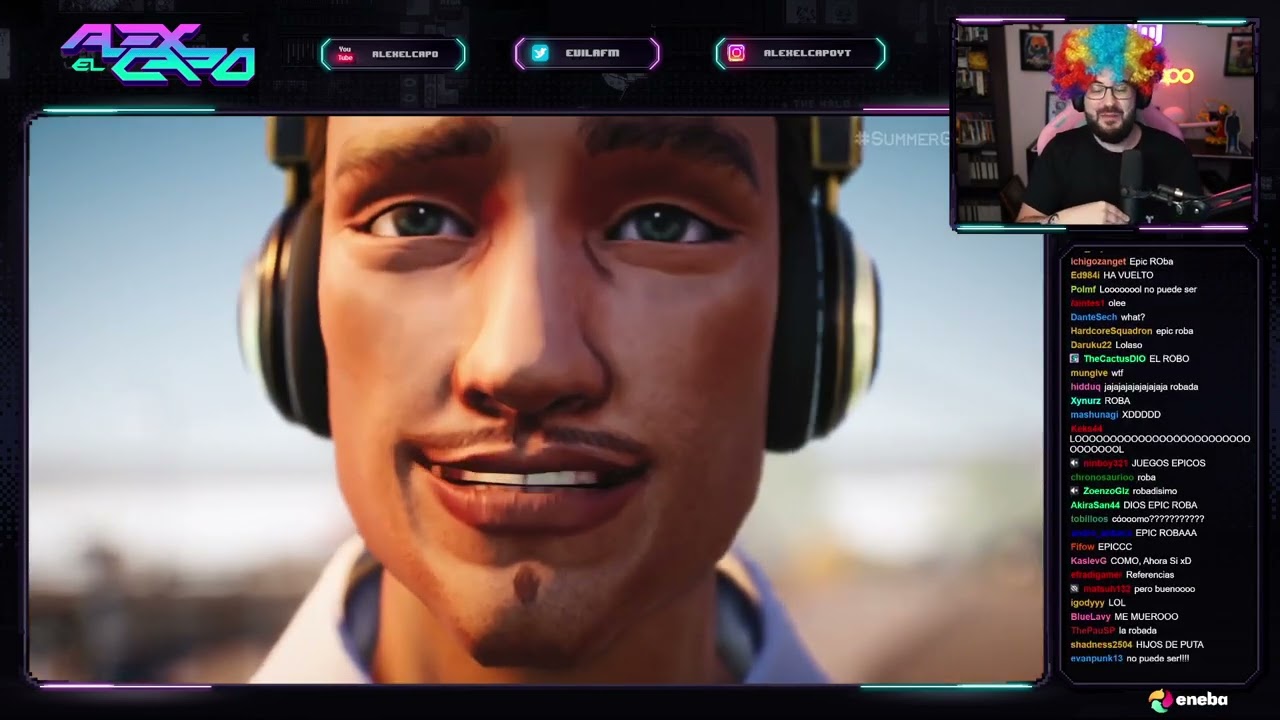The image size is (1280, 720).
Task: Click the message 'COMO, Ahora Si xD'
Action: [1151, 561]
